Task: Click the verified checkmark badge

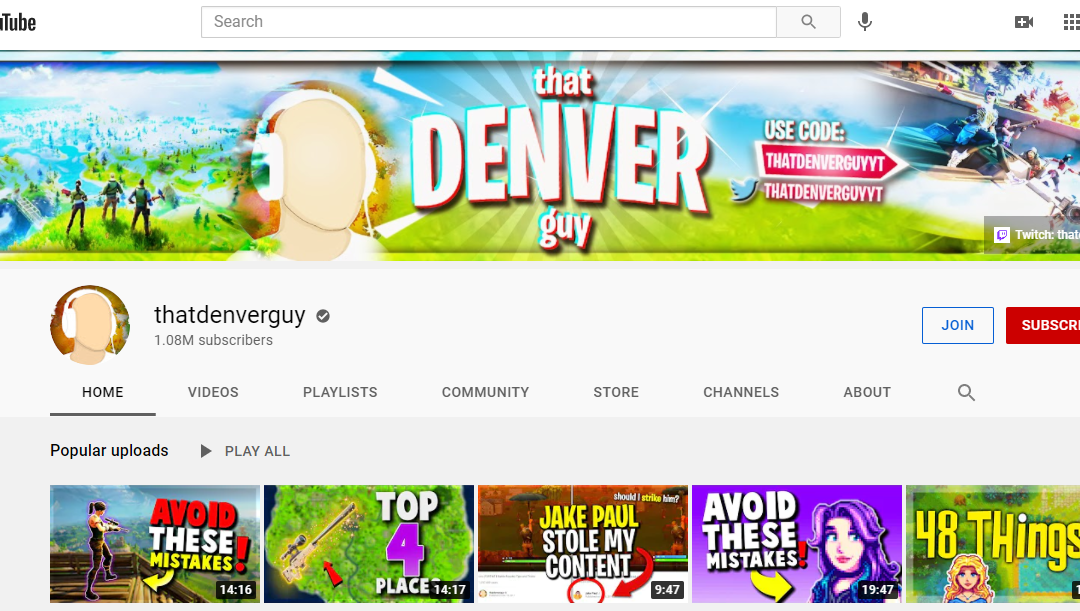Action: 322,316
